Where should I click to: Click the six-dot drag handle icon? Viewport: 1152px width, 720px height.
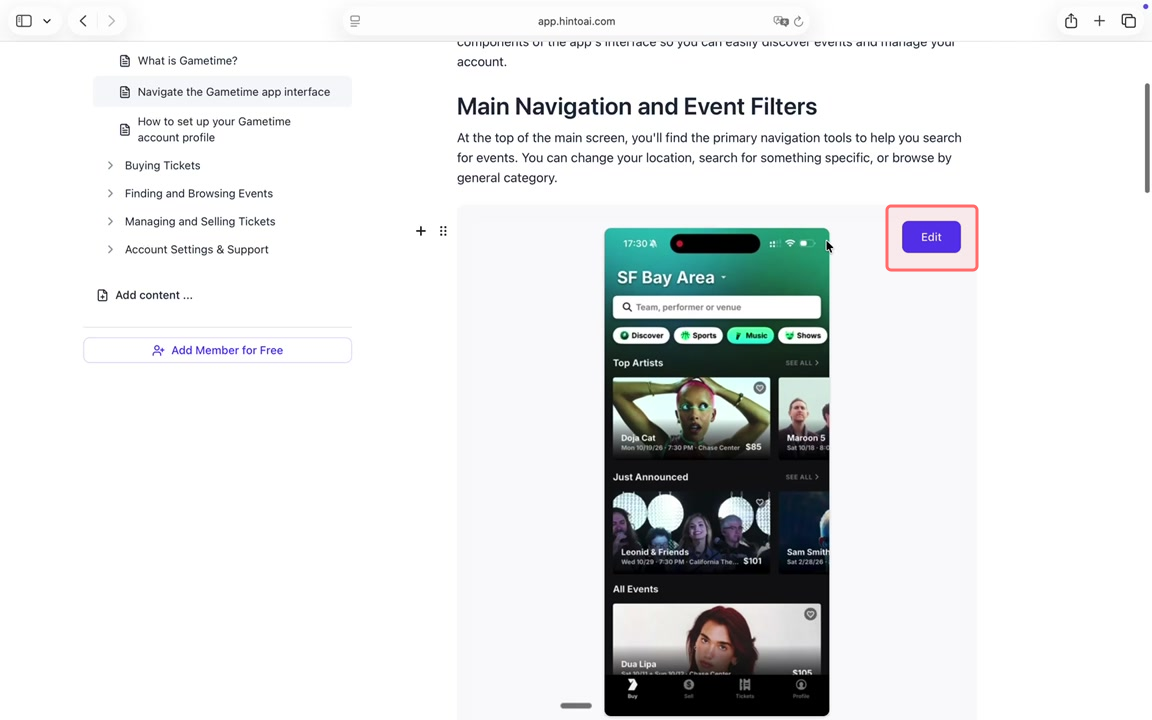pos(443,231)
